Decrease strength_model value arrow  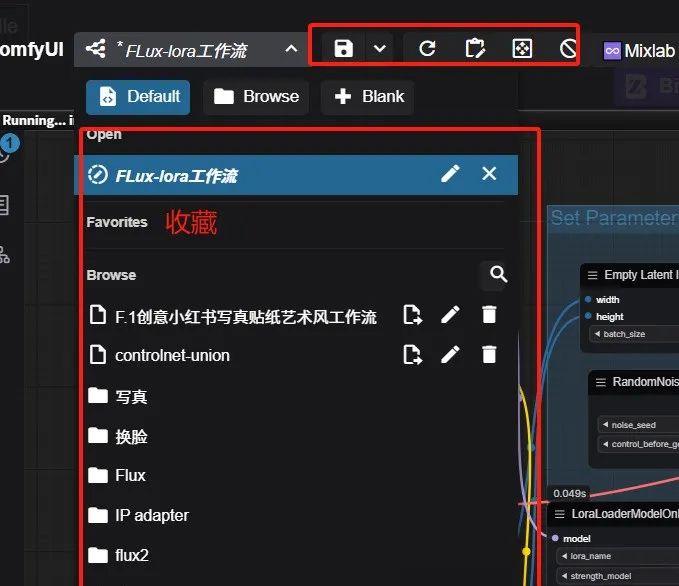(564, 576)
